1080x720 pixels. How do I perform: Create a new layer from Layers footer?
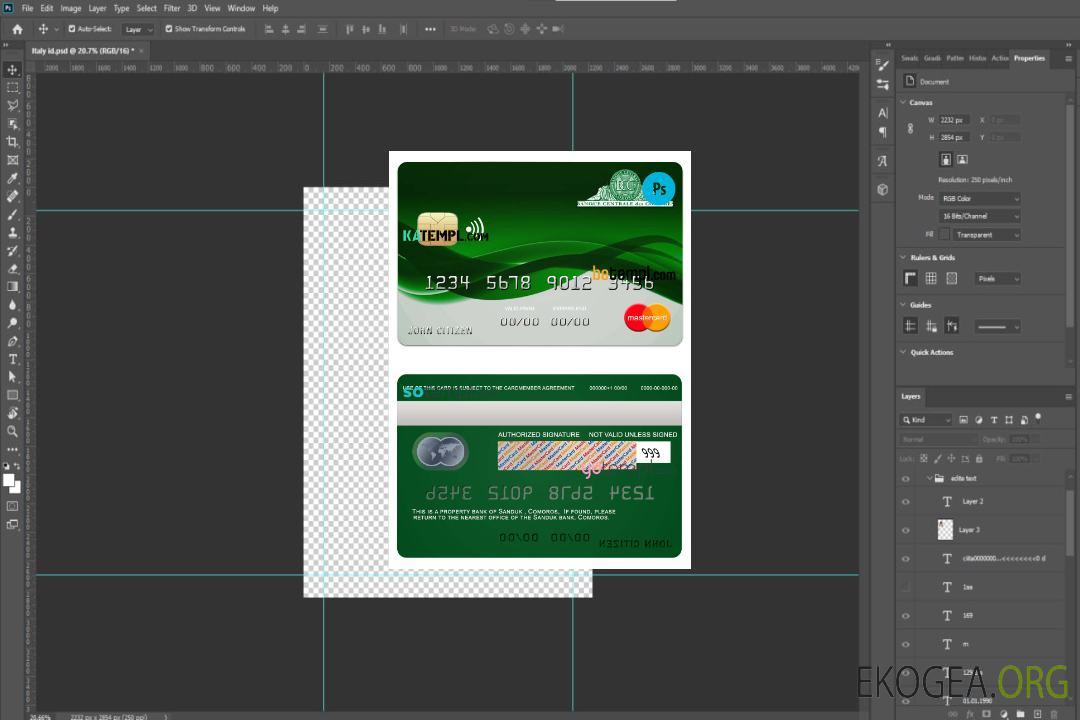click(1037, 714)
